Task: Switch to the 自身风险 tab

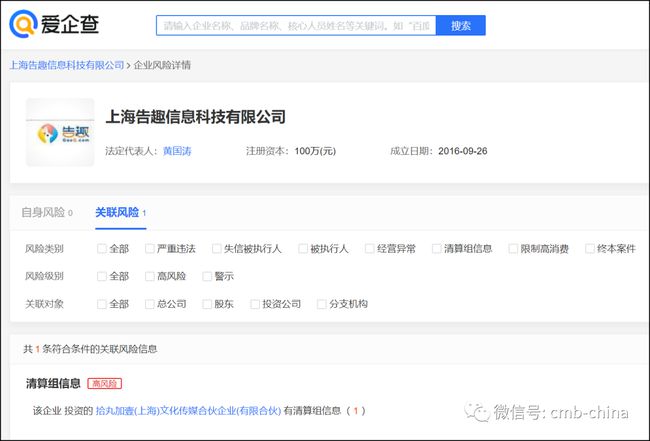Action: tap(47, 213)
